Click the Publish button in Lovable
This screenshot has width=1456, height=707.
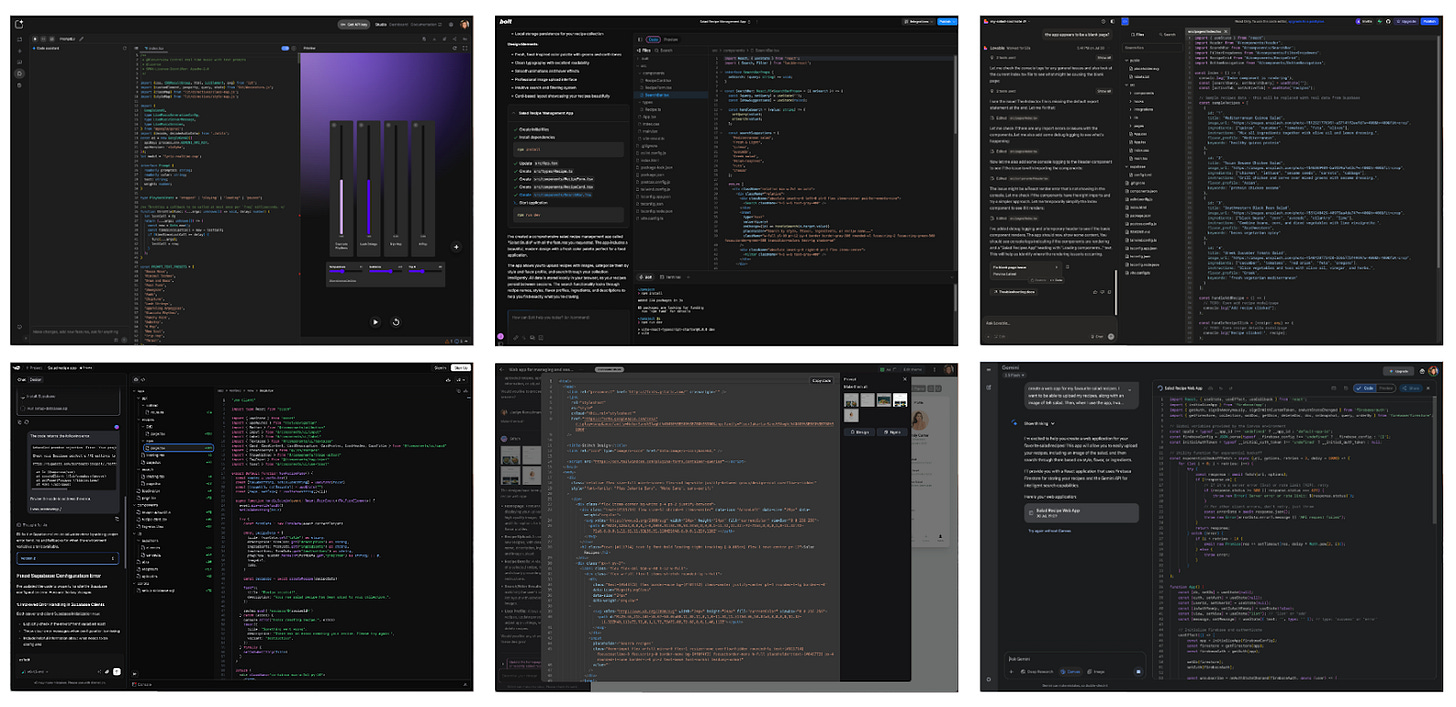click(x=1430, y=22)
